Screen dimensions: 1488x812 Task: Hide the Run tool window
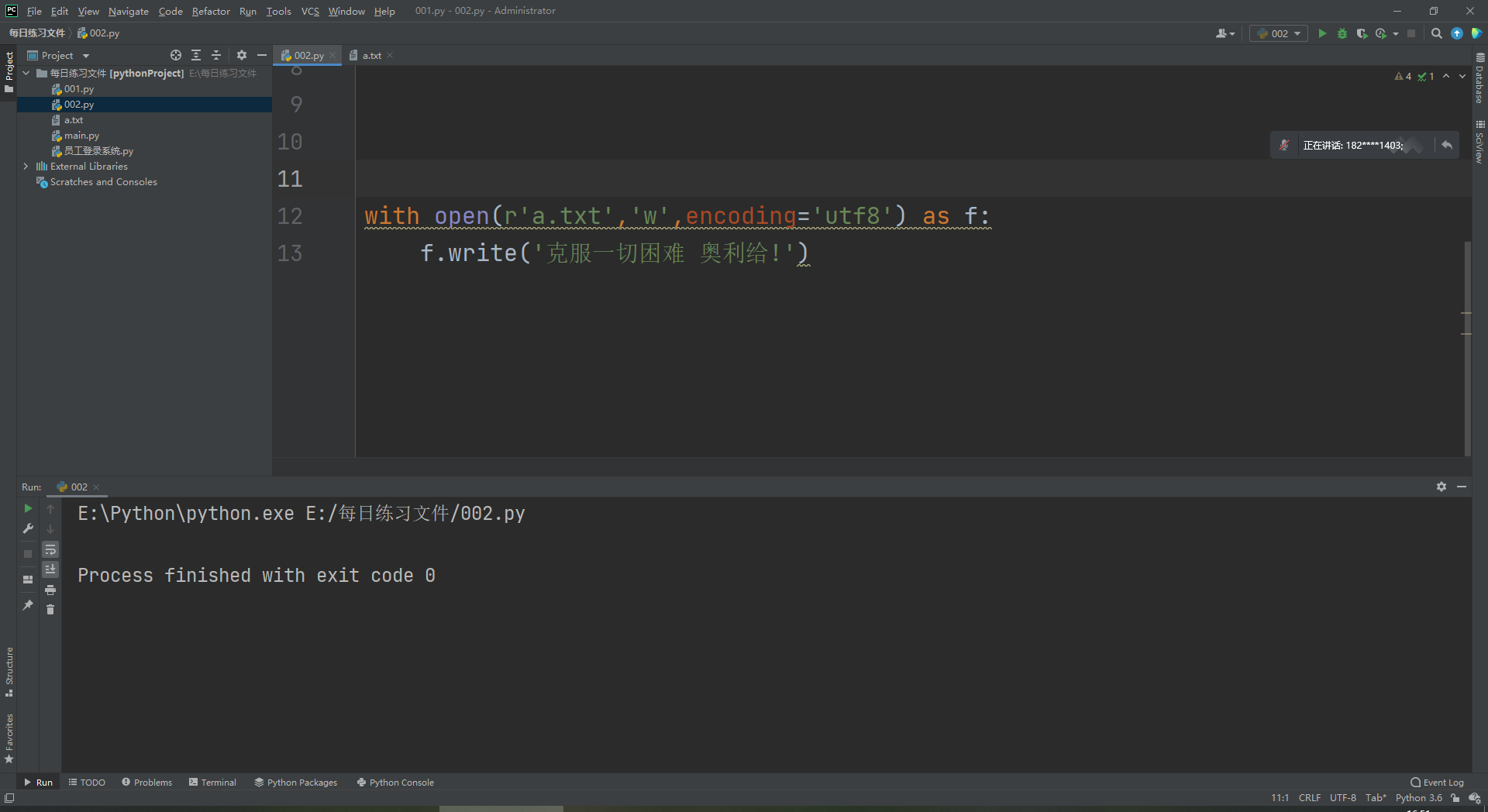pos(1462,487)
